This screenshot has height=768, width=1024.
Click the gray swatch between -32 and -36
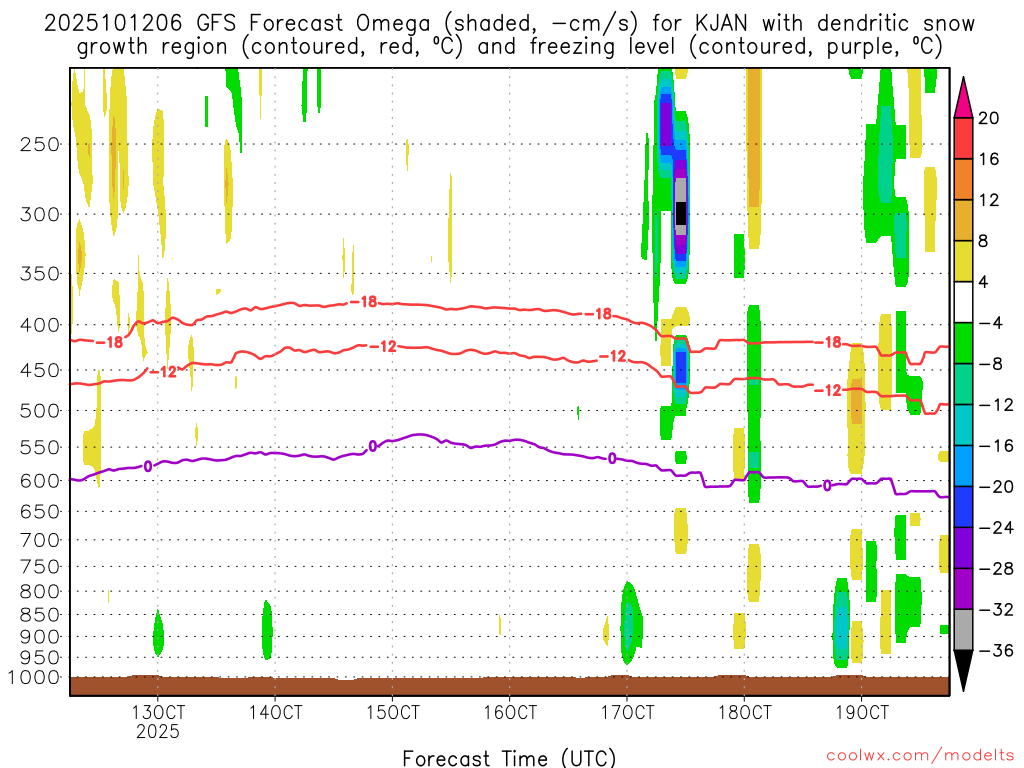point(963,630)
